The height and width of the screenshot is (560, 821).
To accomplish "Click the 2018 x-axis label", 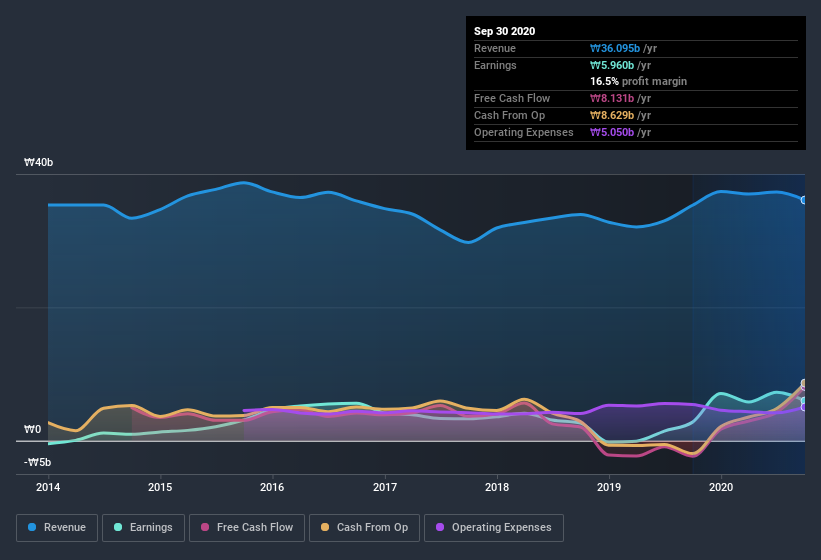I will click(x=496, y=487).
